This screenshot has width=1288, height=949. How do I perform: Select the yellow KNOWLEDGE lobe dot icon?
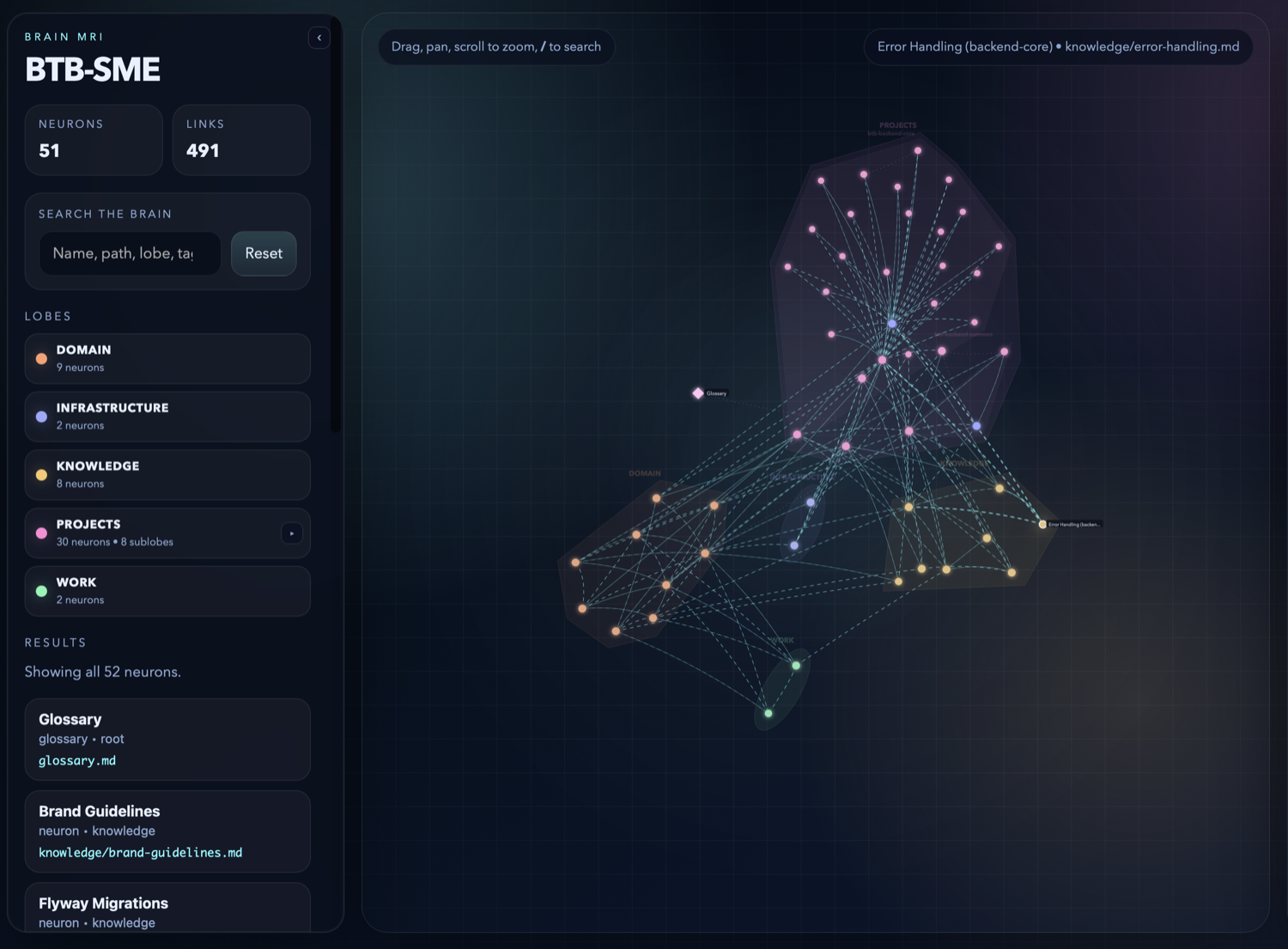pyautogui.click(x=40, y=474)
